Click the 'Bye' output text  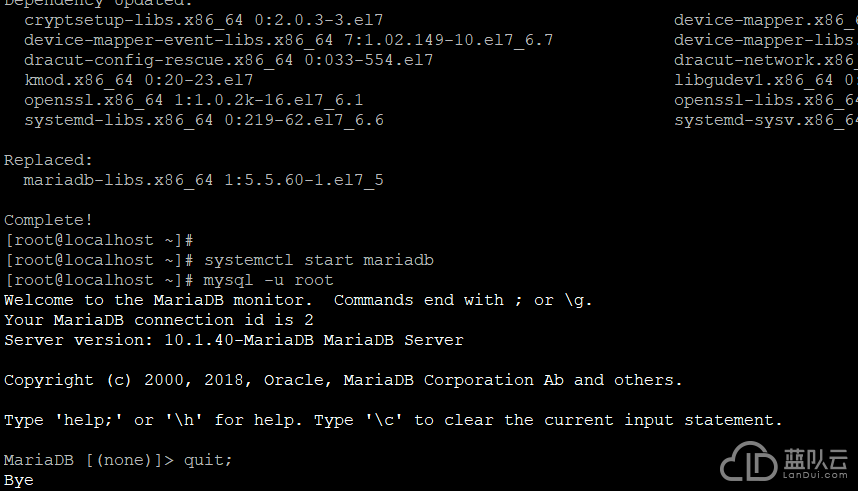[x=19, y=481]
